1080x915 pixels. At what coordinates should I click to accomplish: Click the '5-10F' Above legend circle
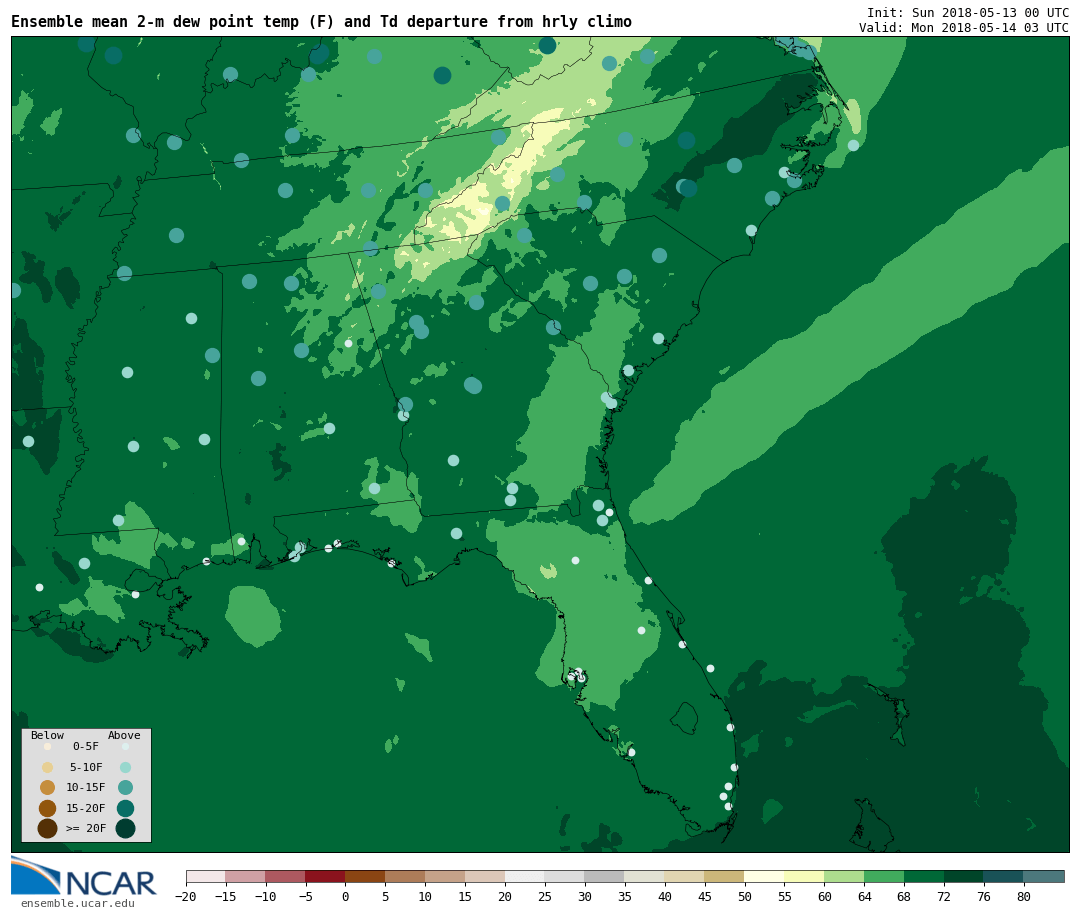[125, 767]
